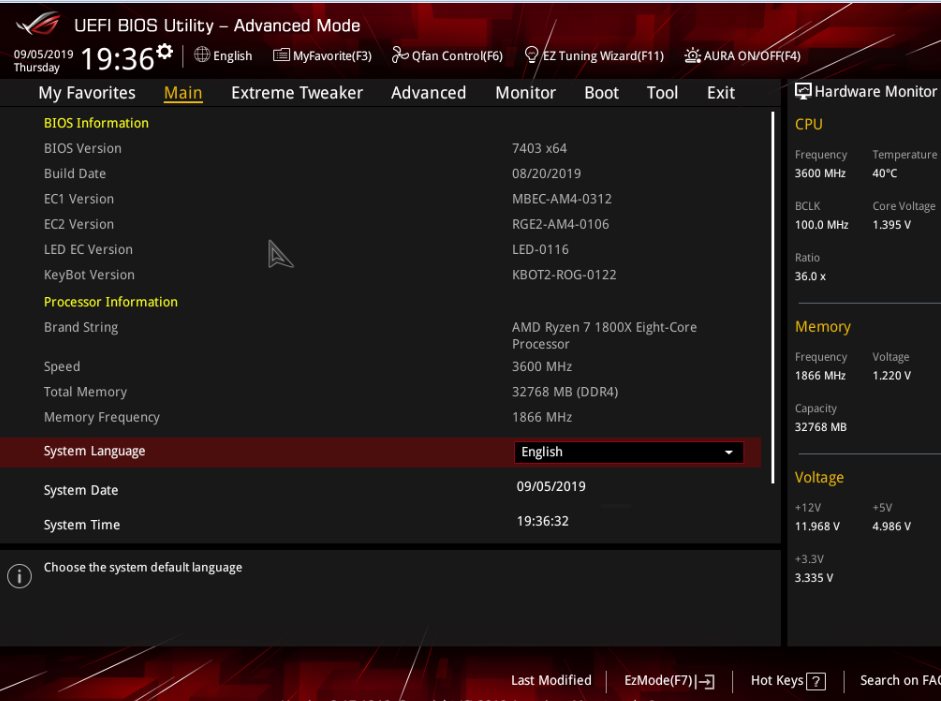This screenshot has width=941, height=701.
Task: Click Memory Voltage 1.220 V reading
Action: coord(891,375)
